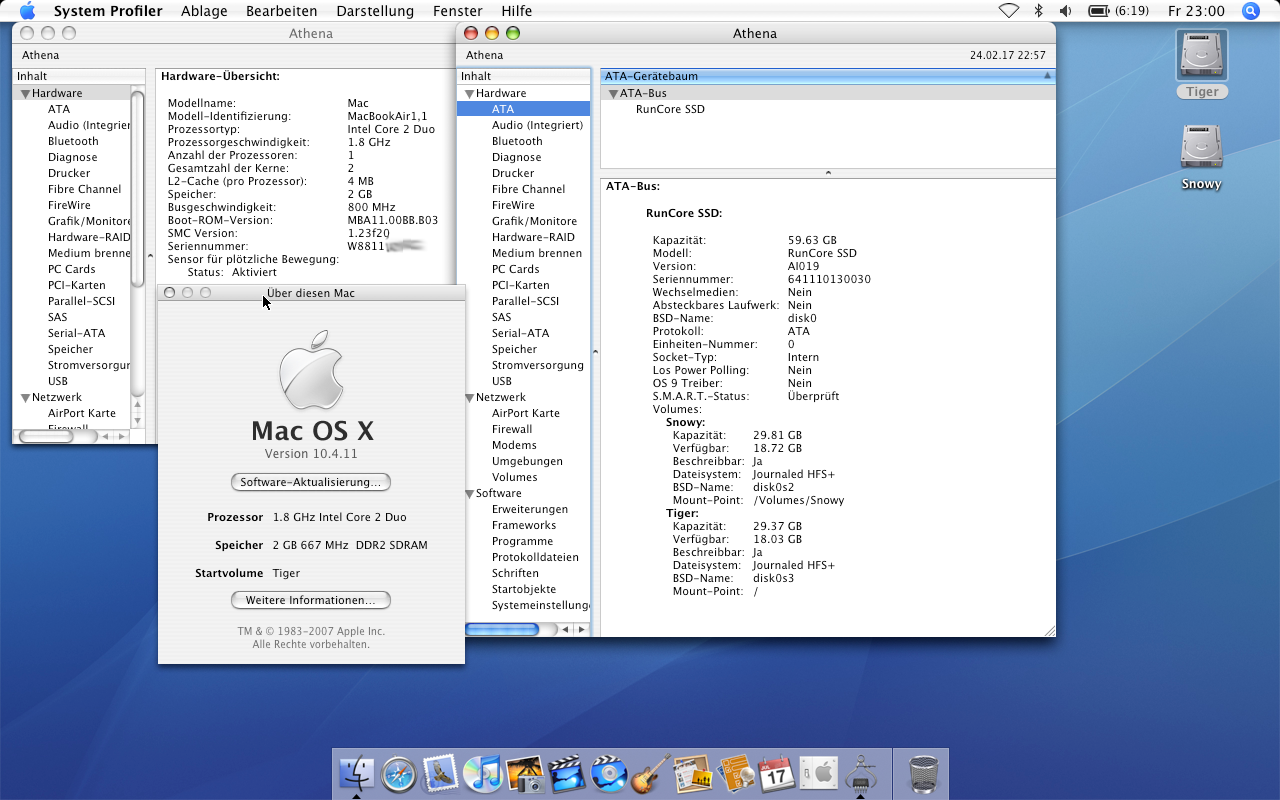Viewport: 1280px width, 800px height.
Task: Select AirPort Karte in ATA window sidebar
Action: 526,413
